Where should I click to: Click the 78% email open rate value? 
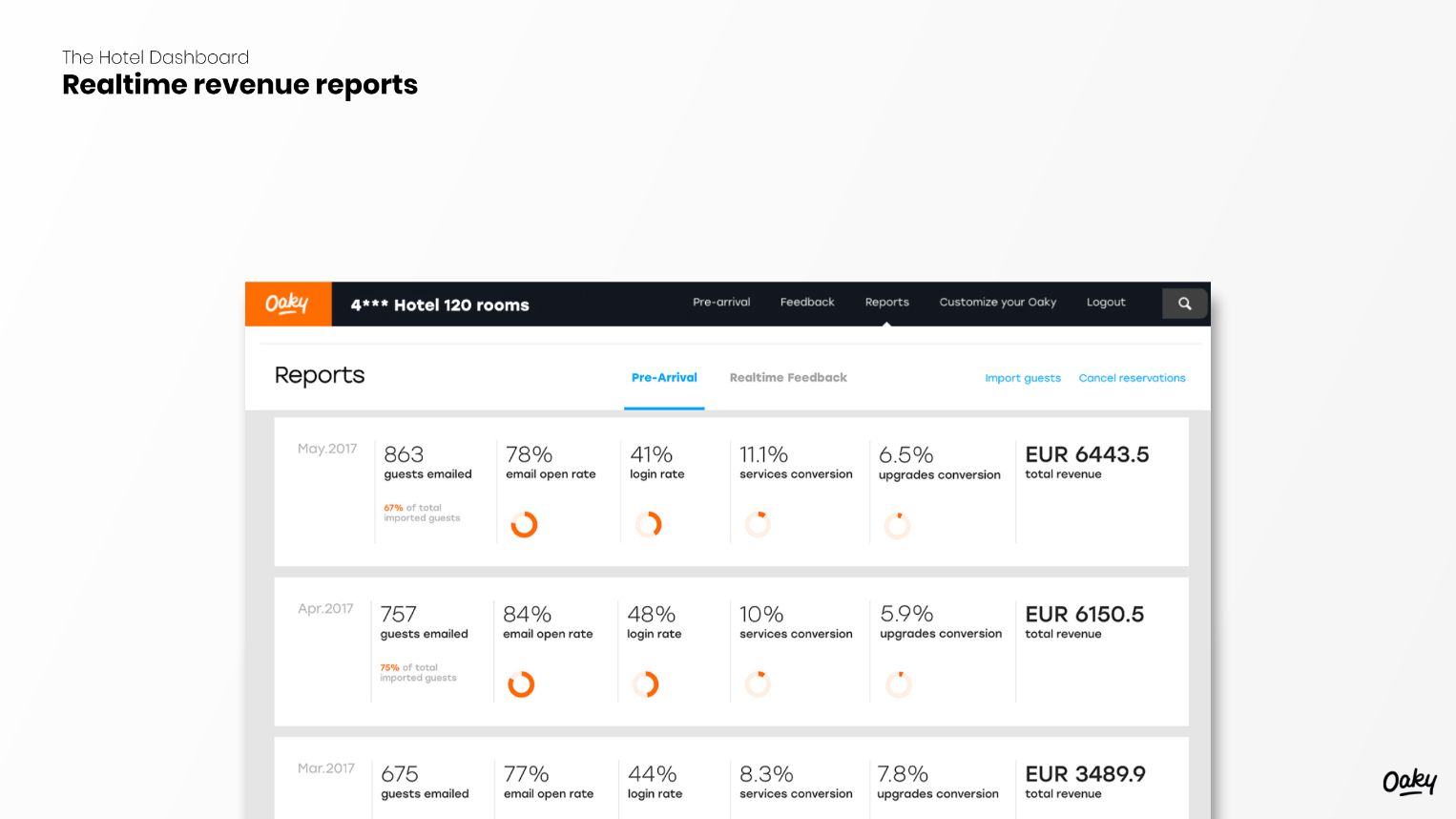click(530, 454)
